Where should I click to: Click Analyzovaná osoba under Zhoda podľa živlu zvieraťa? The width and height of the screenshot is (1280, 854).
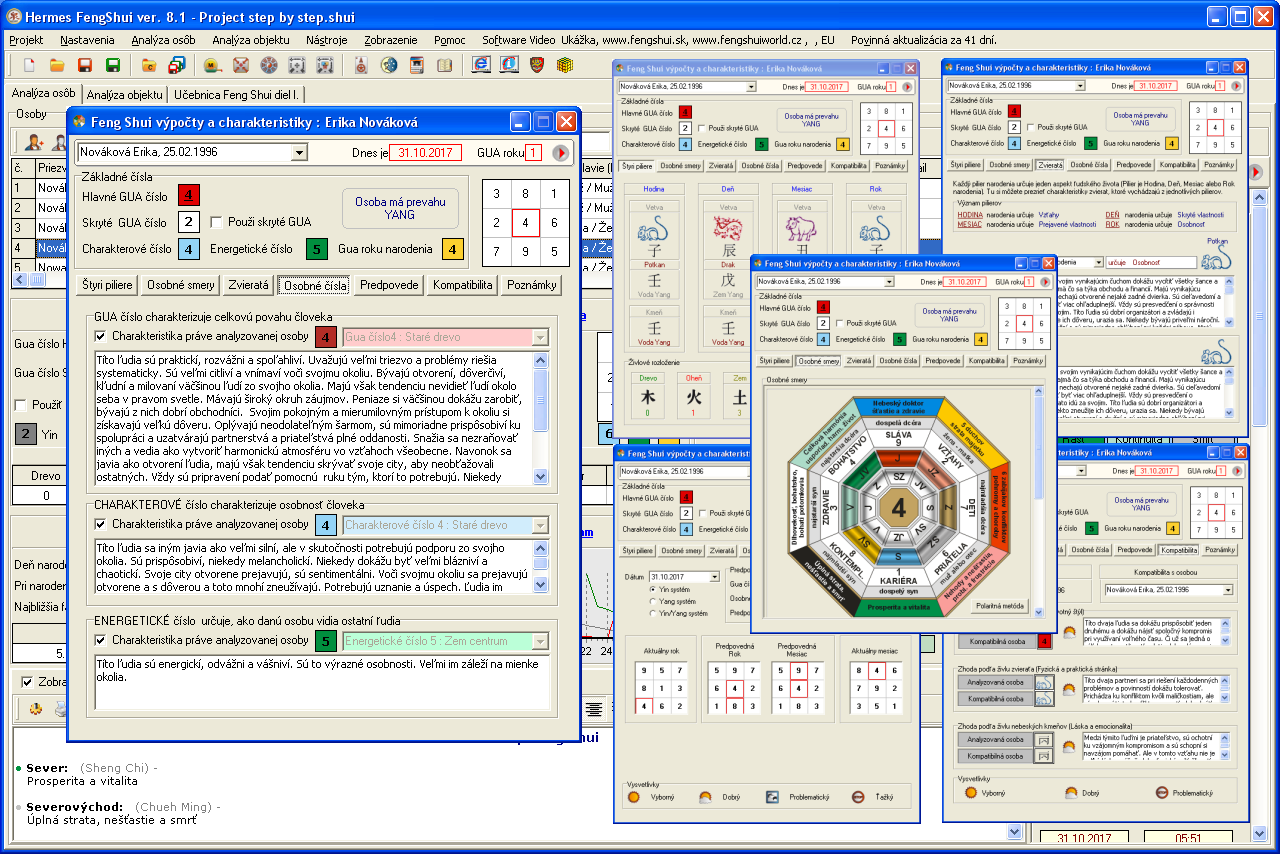[x=995, y=683]
